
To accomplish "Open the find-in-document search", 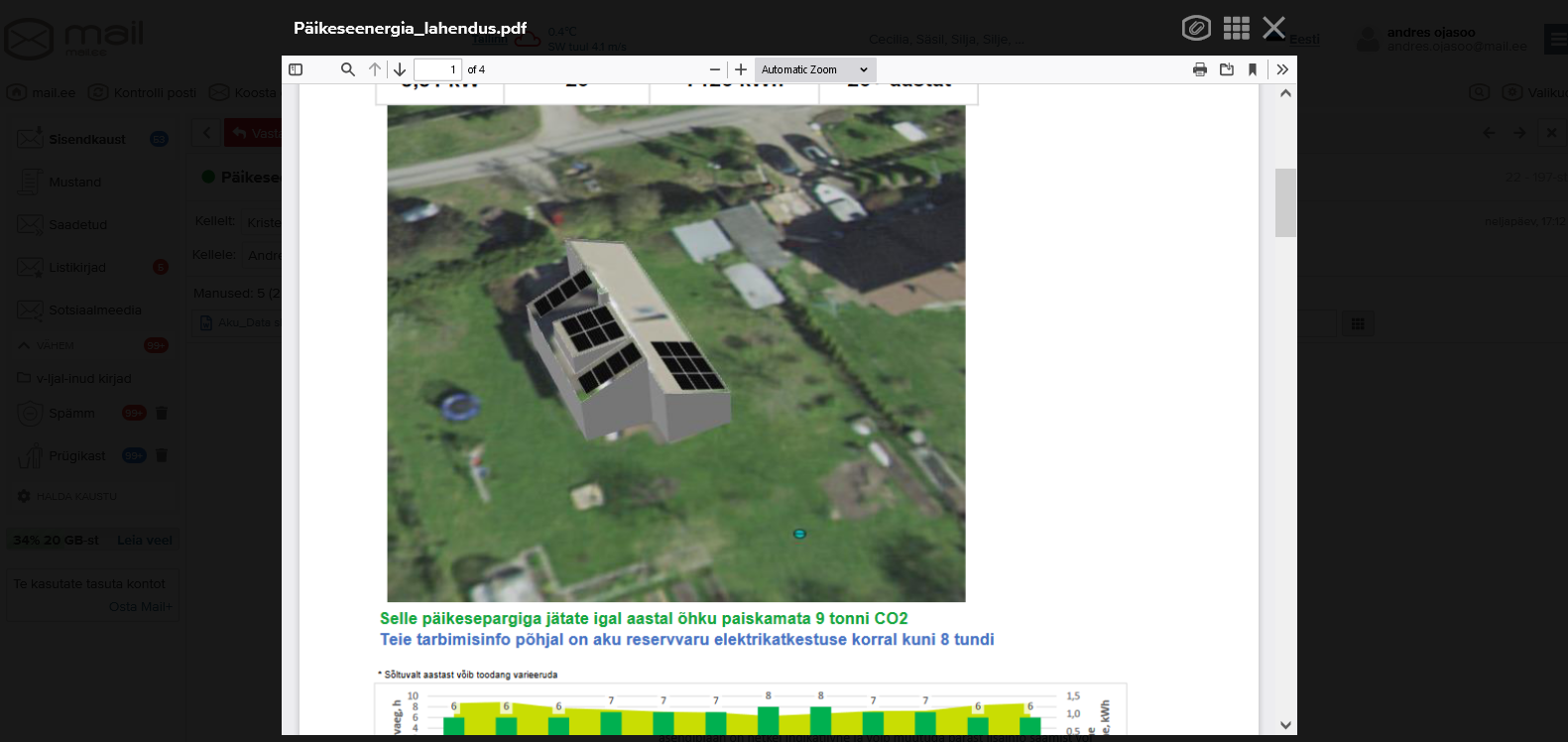I will 347,69.
